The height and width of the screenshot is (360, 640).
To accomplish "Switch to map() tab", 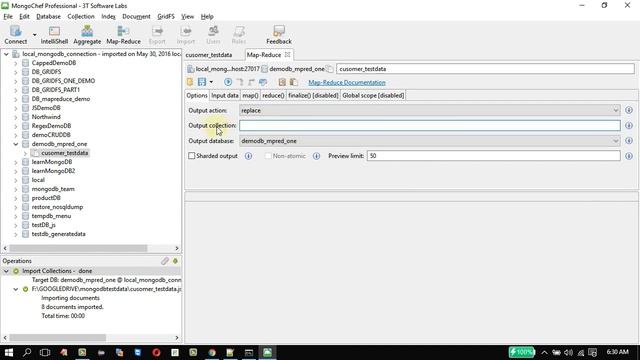I will [x=250, y=95].
